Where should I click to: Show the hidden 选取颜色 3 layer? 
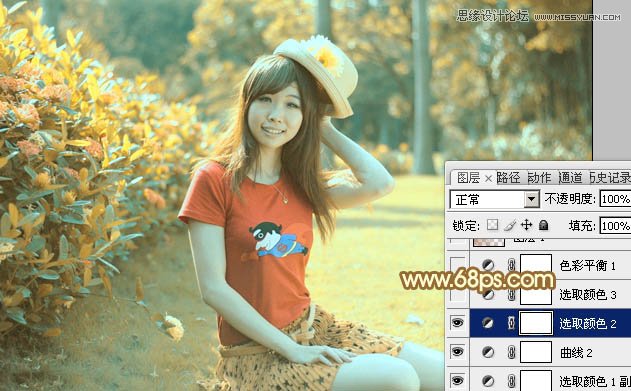tap(458, 294)
